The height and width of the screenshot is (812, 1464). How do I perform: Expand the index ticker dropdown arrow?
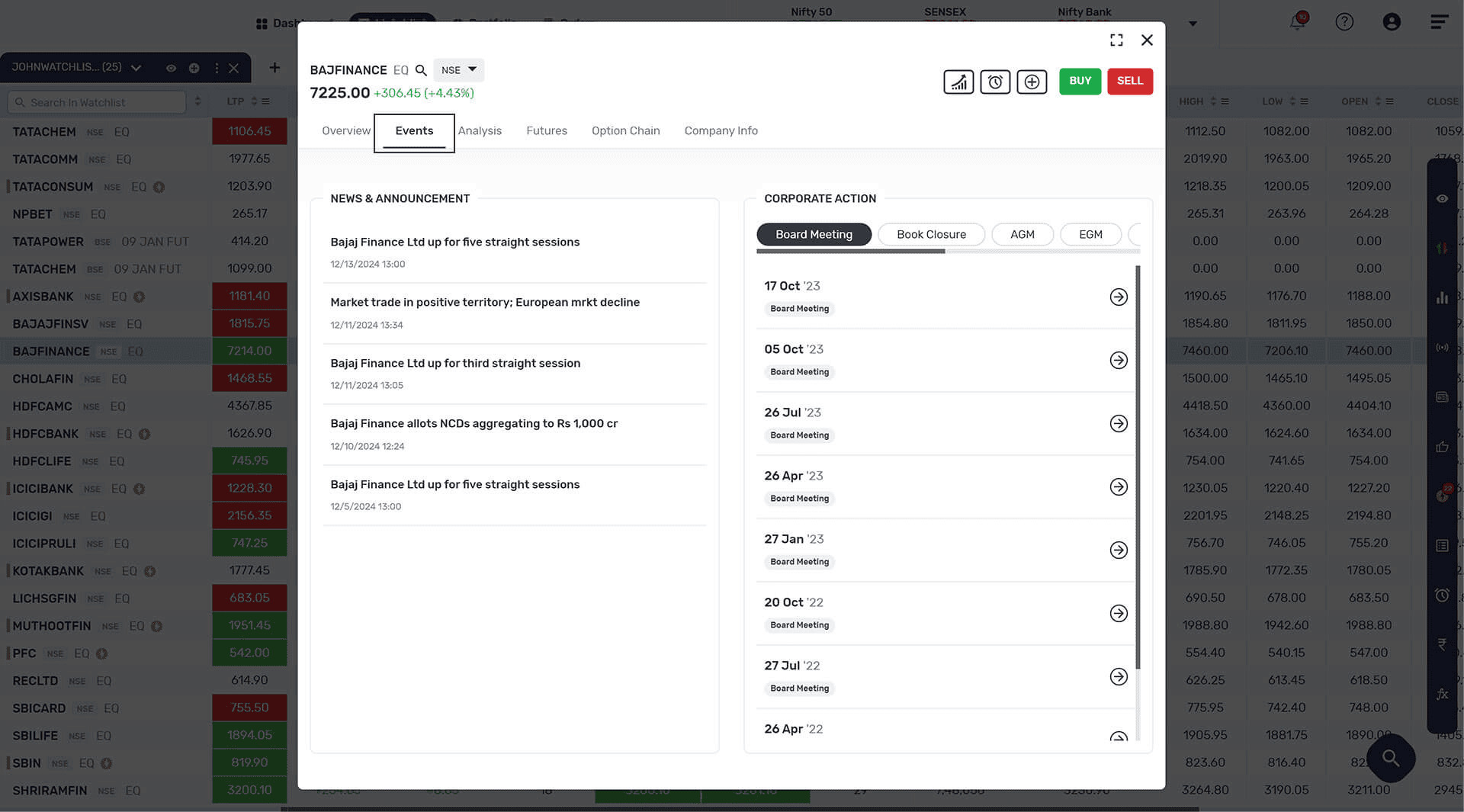pyautogui.click(x=1193, y=24)
